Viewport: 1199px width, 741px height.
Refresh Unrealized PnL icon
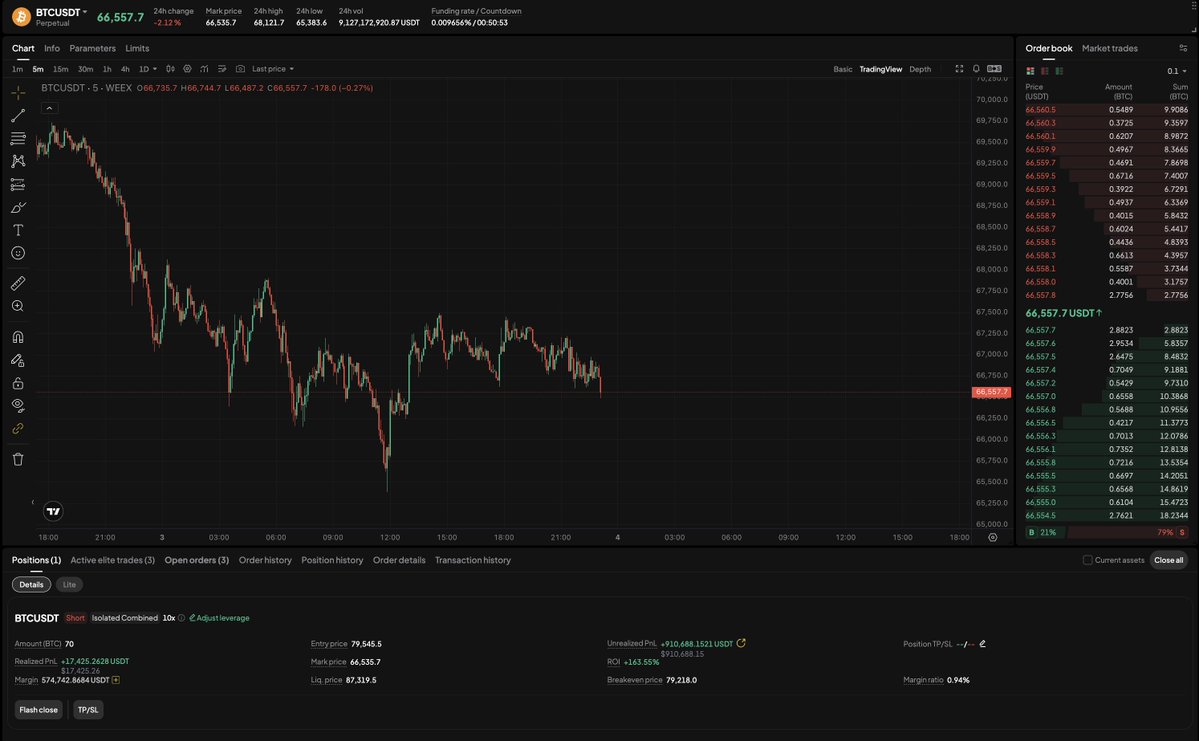click(x=741, y=643)
